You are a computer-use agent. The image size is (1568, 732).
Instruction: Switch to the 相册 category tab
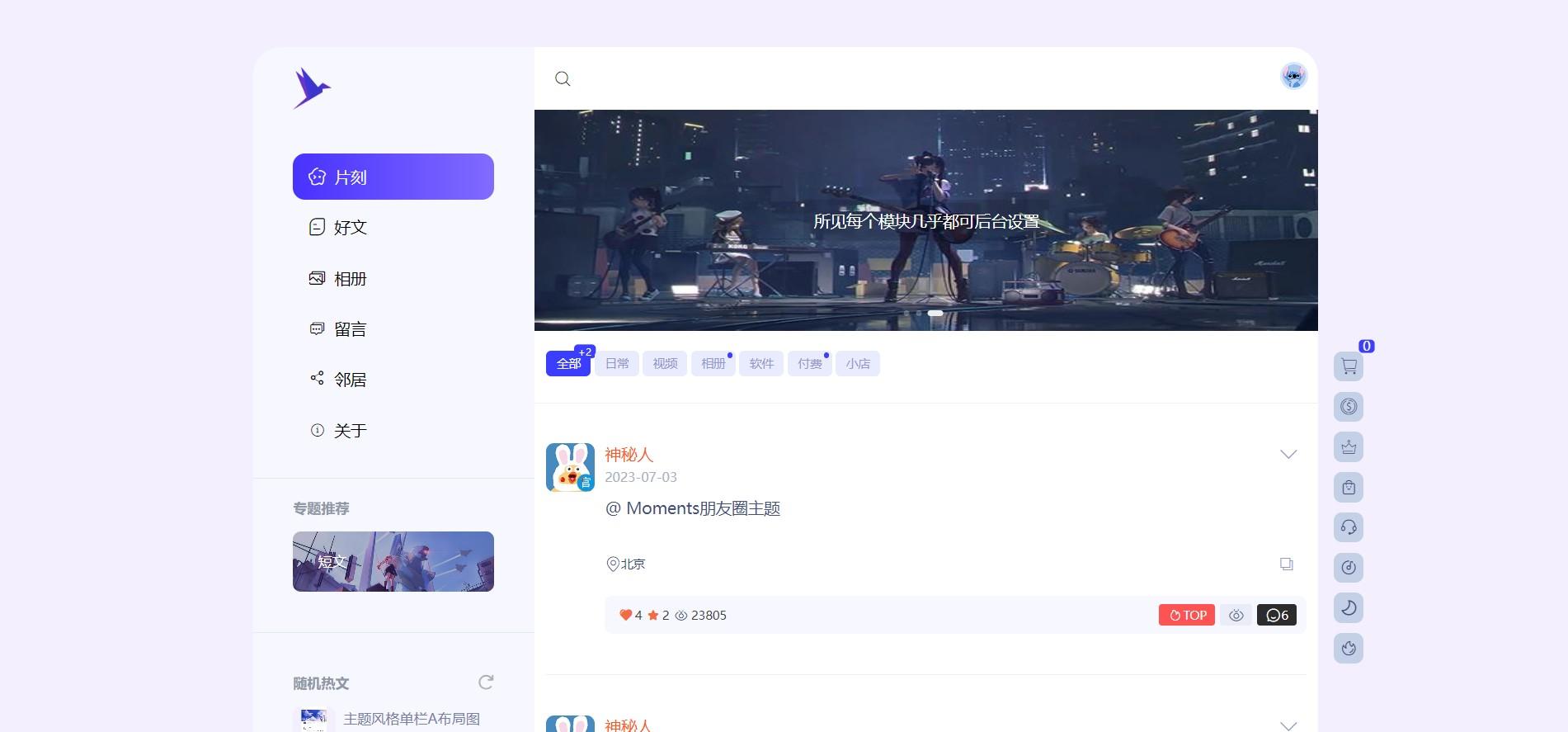click(x=713, y=363)
